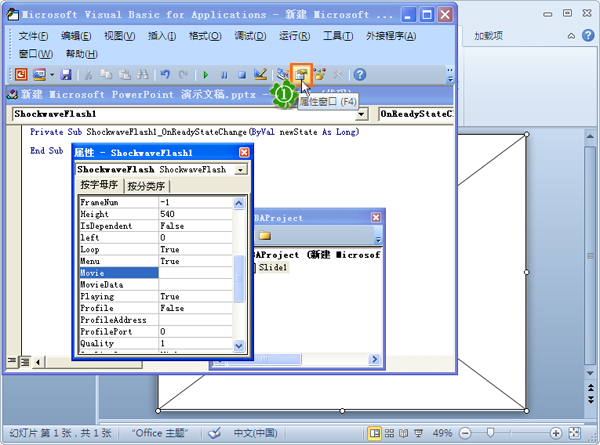Select the ProfileAddress property row
This screenshot has width=600, height=445.
tap(156, 320)
